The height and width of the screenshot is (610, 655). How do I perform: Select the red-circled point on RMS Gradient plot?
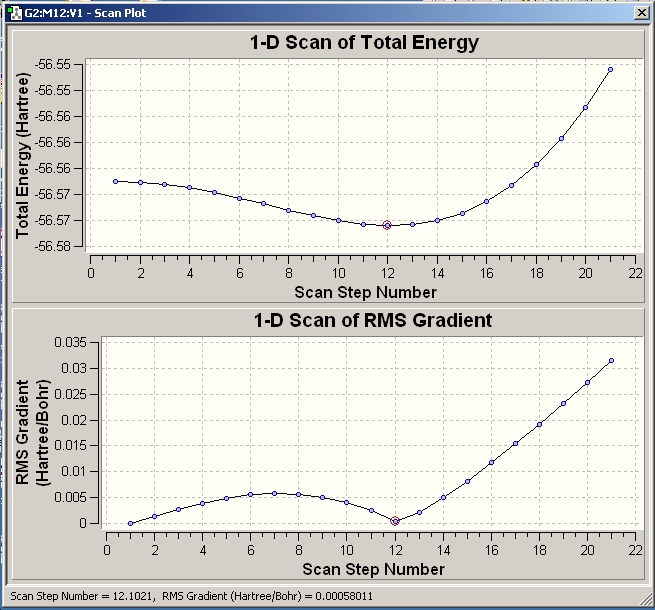pos(395,521)
